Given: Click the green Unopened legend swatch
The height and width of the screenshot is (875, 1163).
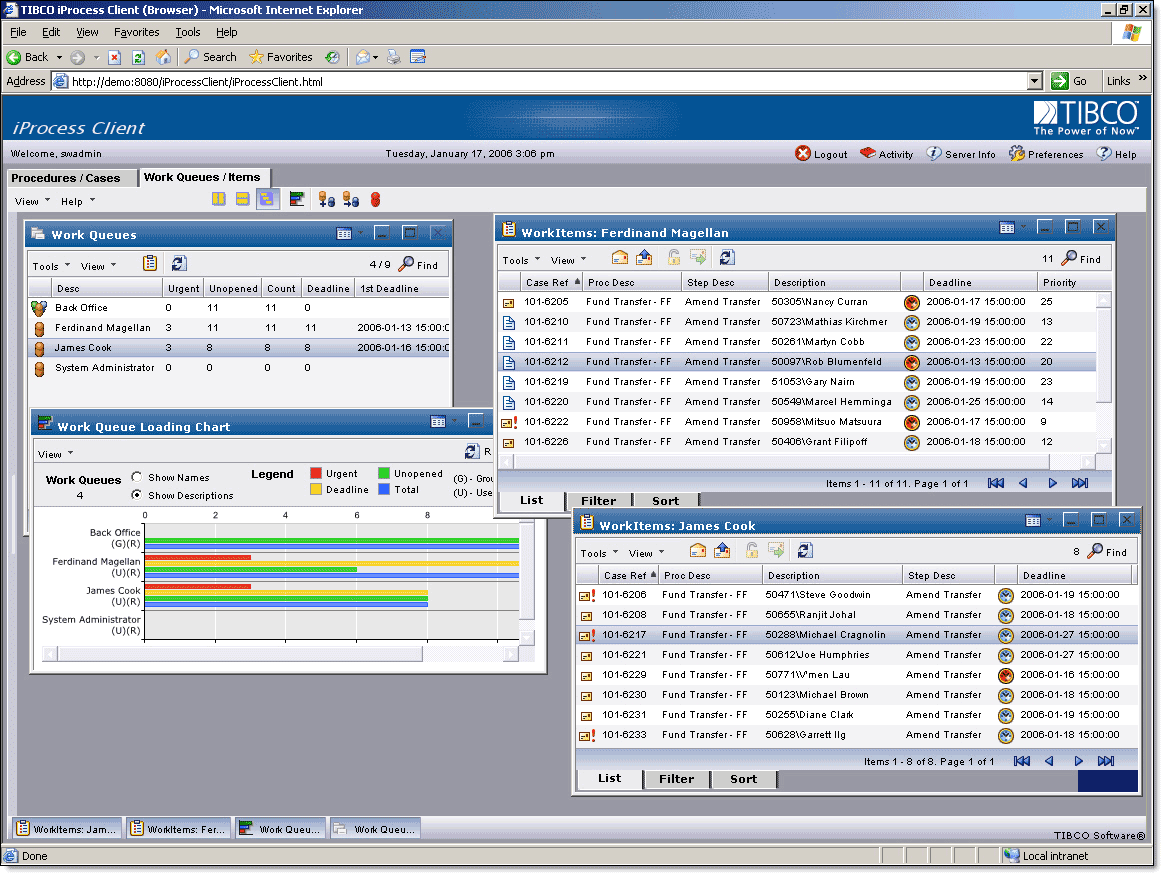Looking at the screenshot, I should point(383,473).
